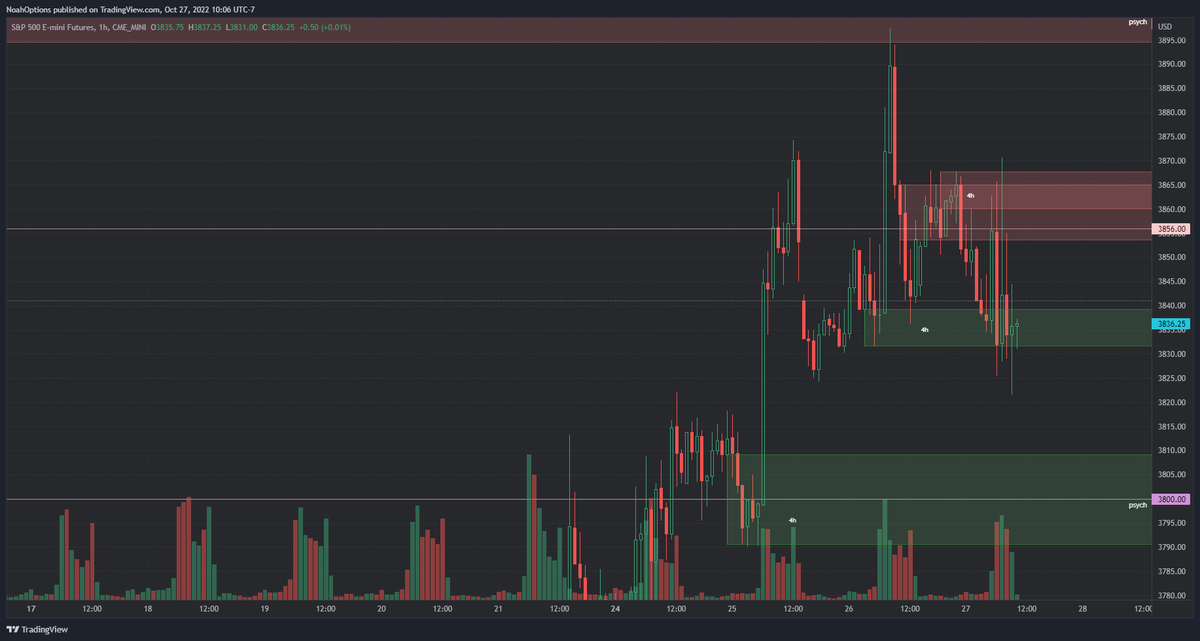Click the 3785.00 price axis label
This screenshot has height=641, width=1200.
pyautogui.click(x=1171, y=572)
